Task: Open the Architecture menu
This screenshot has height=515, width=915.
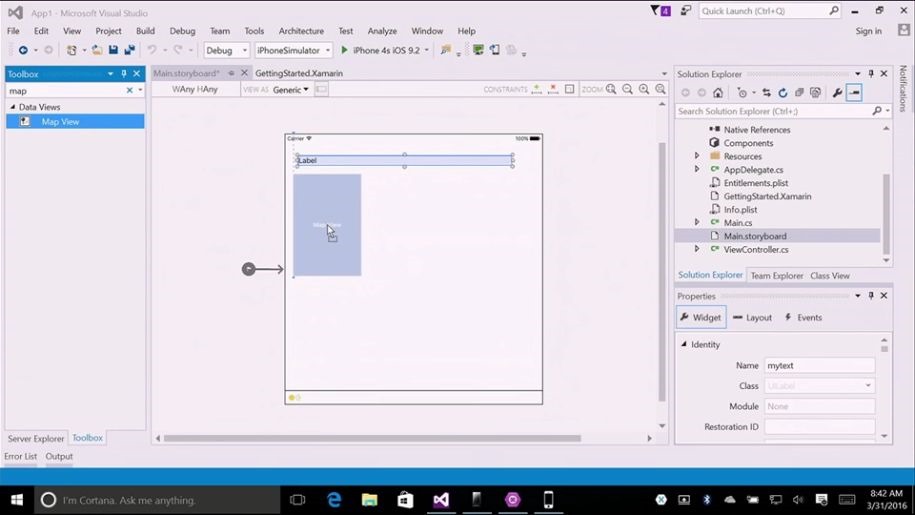Action: click(301, 31)
